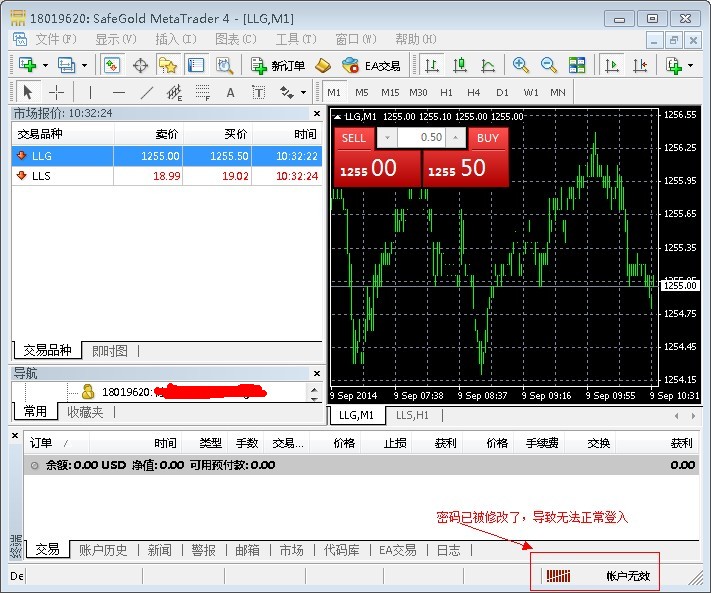The height and width of the screenshot is (593, 711).
Task: Switch to the LLS,H1 chart tab
Action: coord(412,415)
